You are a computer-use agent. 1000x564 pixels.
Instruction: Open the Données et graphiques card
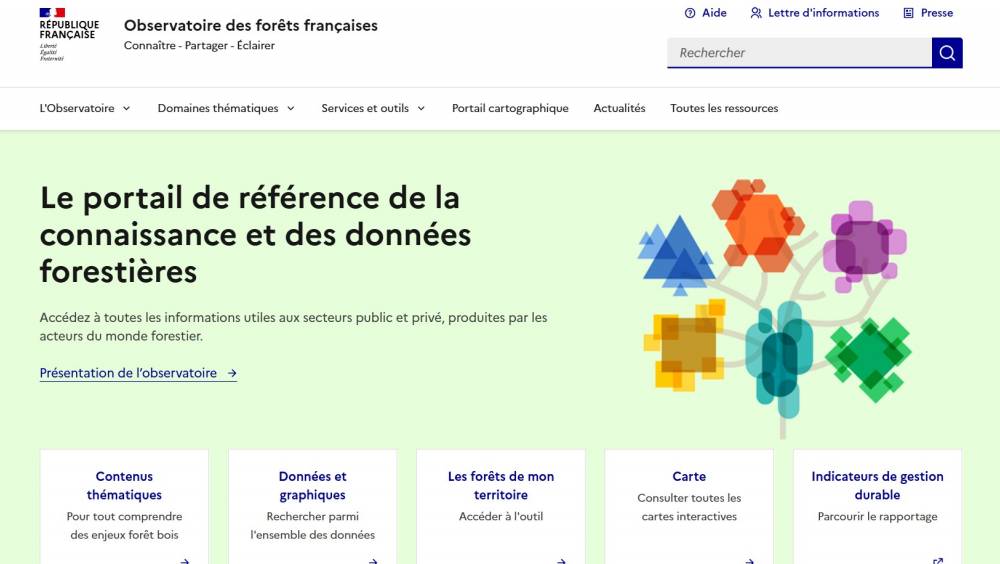click(312, 507)
